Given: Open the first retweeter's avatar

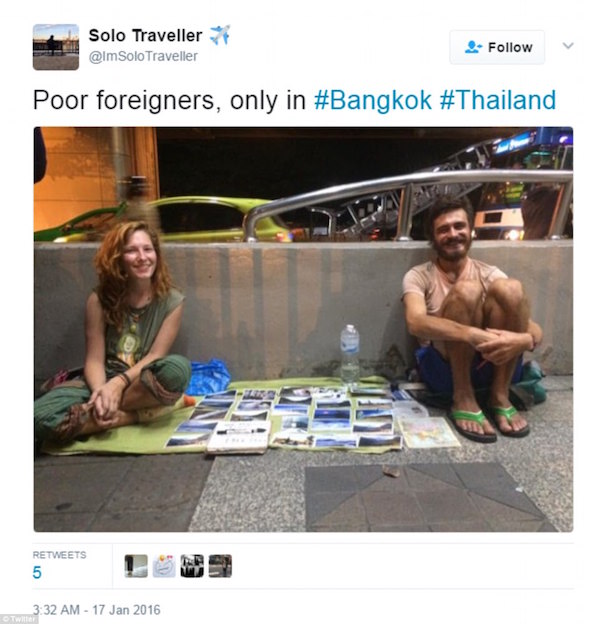Looking at the screenshot, I should click(x=136, y=566).
